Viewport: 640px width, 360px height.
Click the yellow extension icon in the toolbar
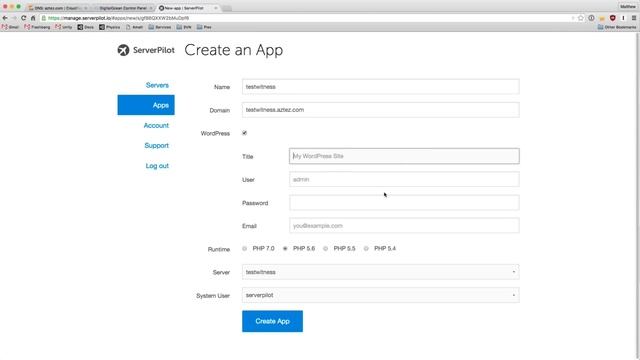[x=602, y=18]
